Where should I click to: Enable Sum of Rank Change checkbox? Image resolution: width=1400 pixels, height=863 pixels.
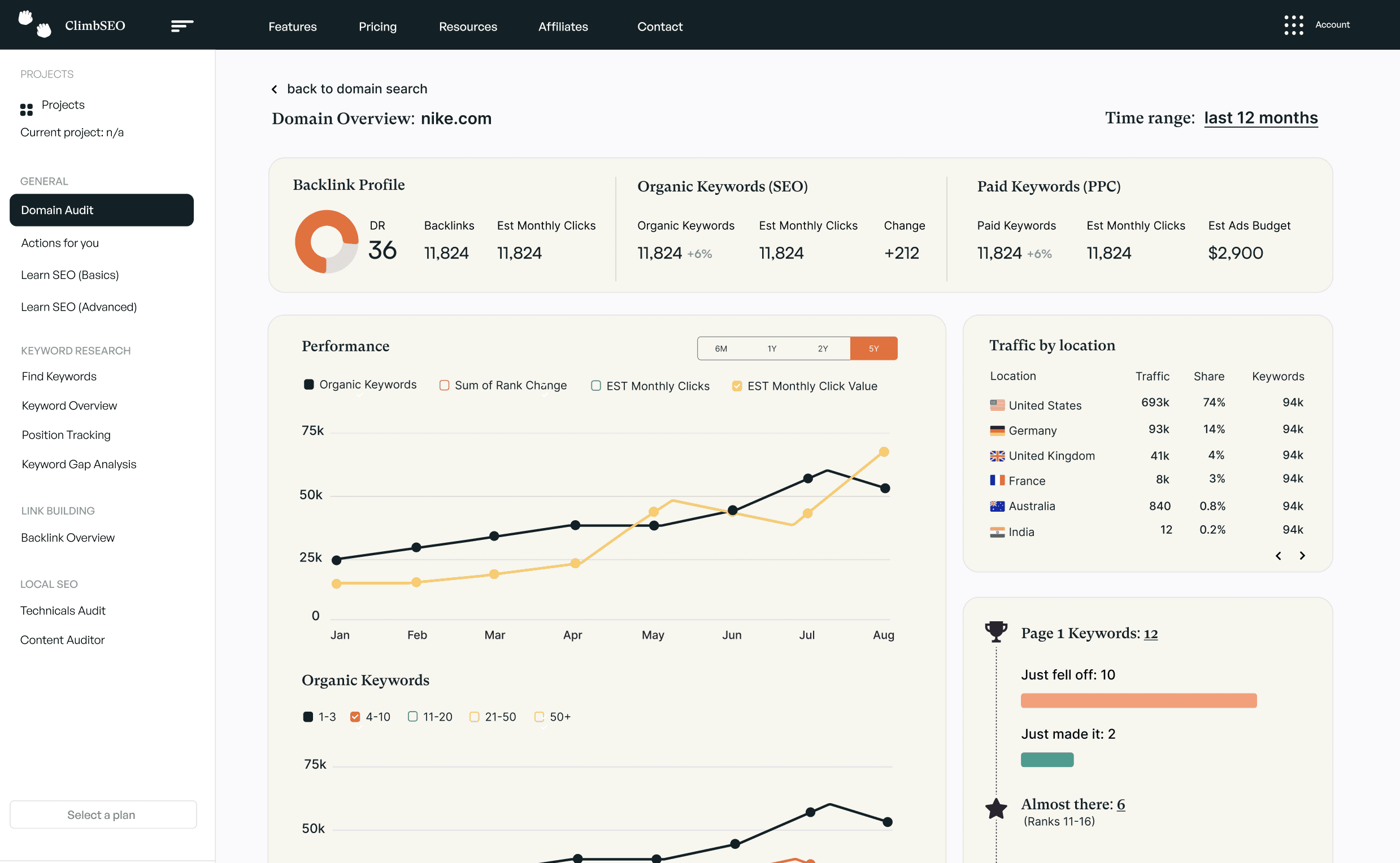[444, 385]
